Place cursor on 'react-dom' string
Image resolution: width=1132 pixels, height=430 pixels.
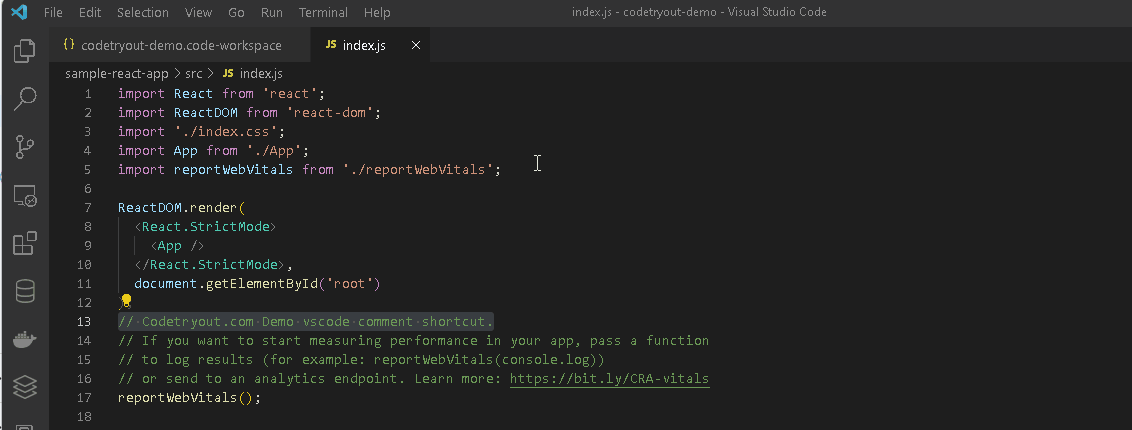(329, 113)
